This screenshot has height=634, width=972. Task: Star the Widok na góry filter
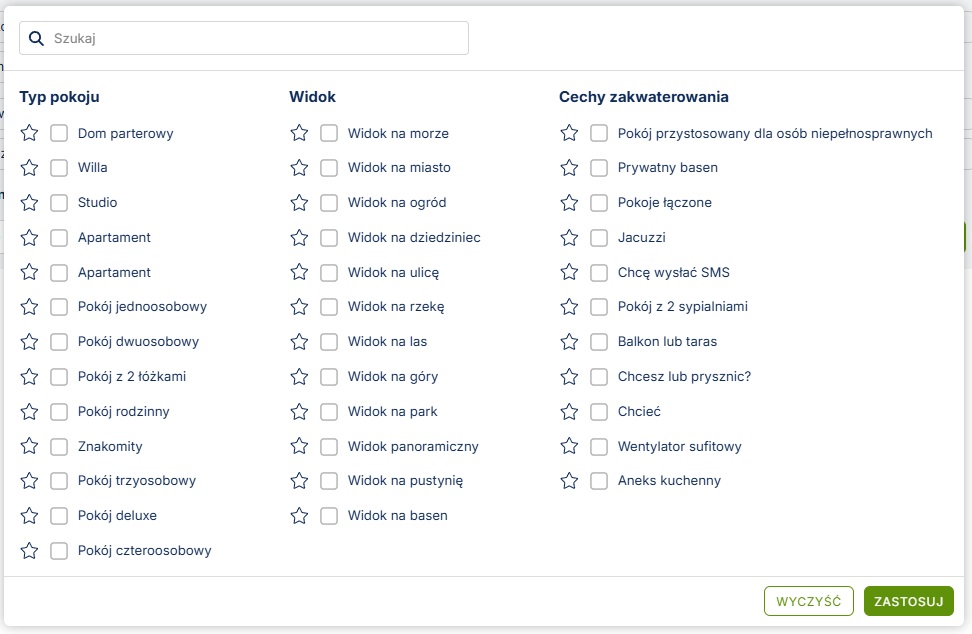(x=299, y=377)
